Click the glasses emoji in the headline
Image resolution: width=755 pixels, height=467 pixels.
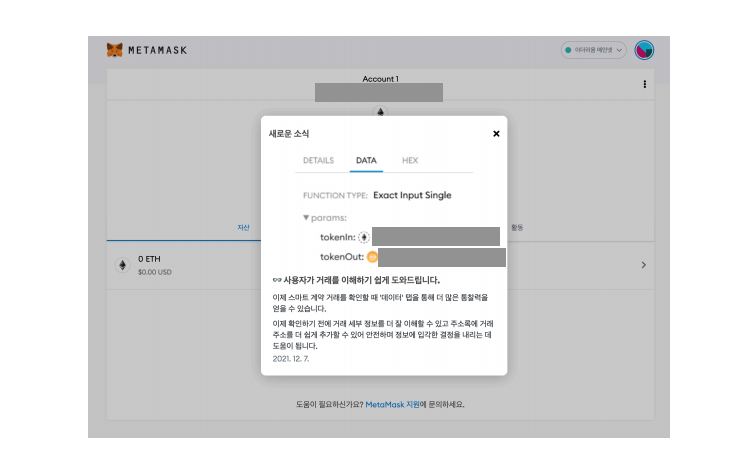pos(277,280)
